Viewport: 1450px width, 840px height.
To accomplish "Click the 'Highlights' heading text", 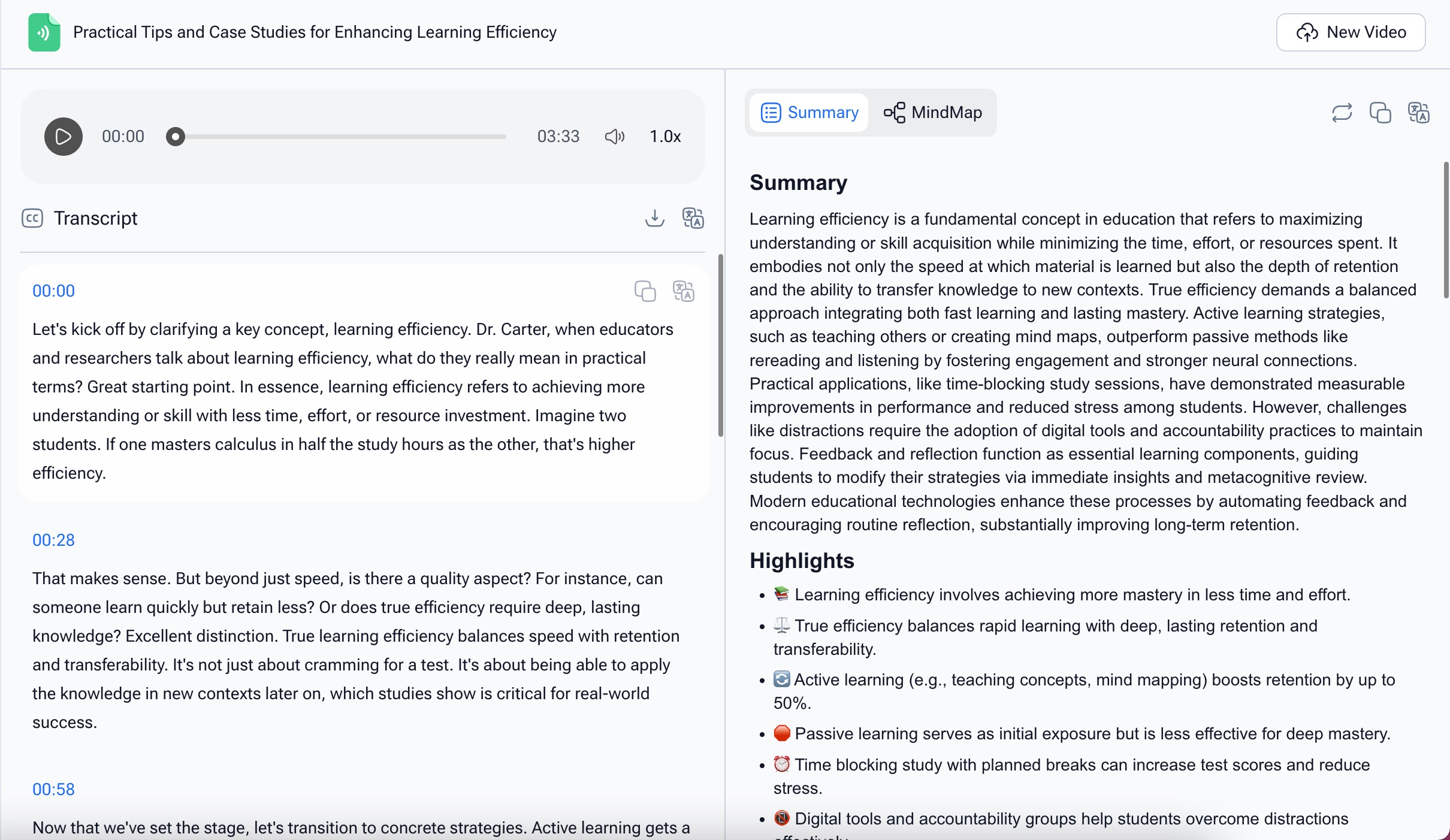I will pyautogui.click(x=802, y=561).
